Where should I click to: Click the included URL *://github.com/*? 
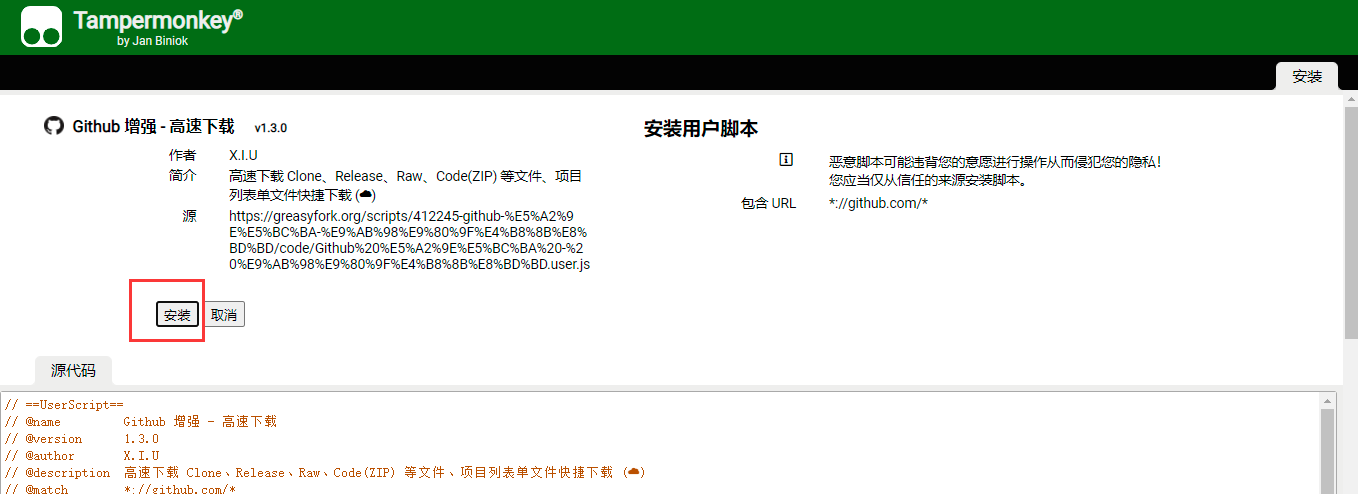coord(878,203)
